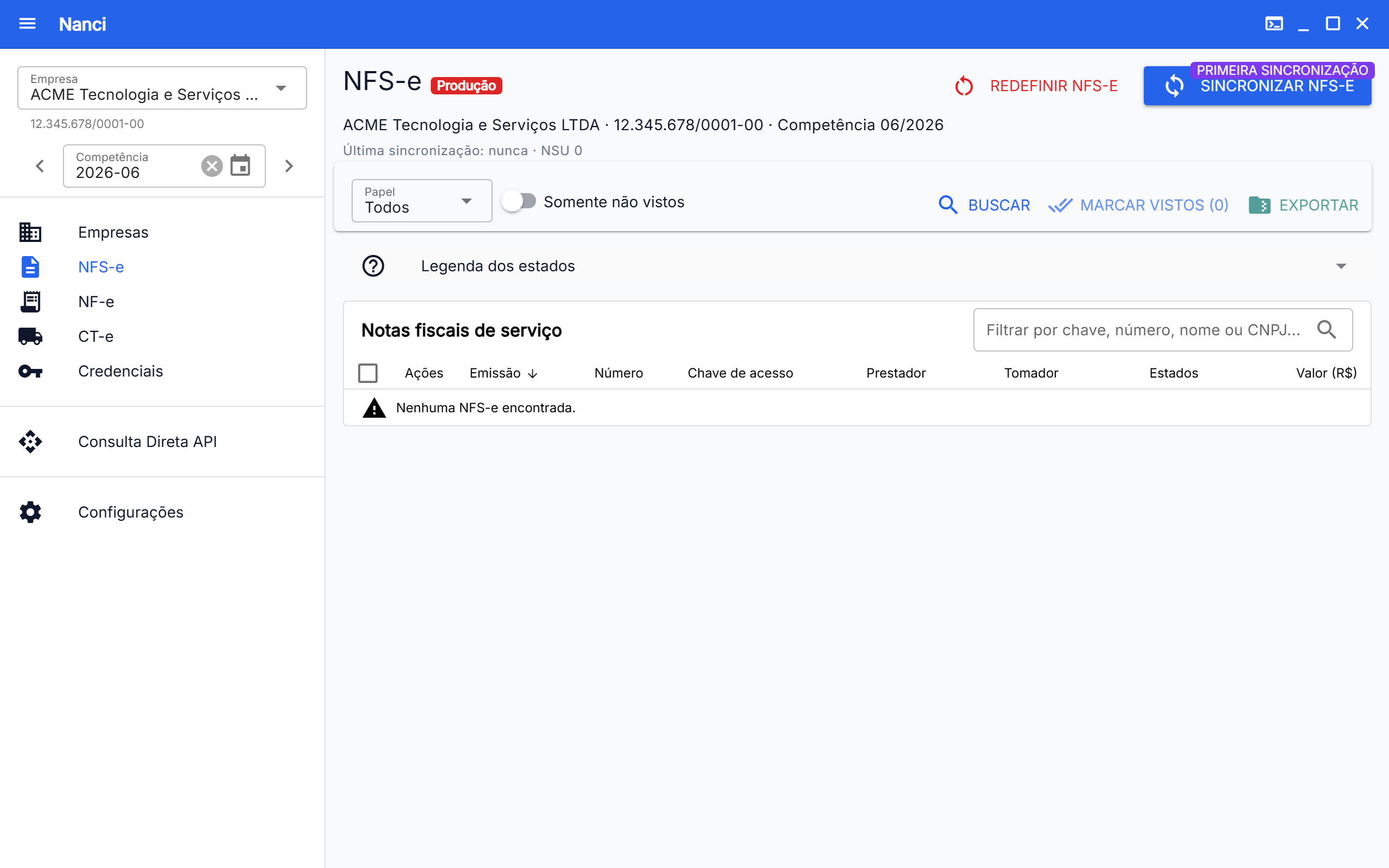The image size is (1389, 868).
Task: Sort by Emissão column
Action: 504,373
